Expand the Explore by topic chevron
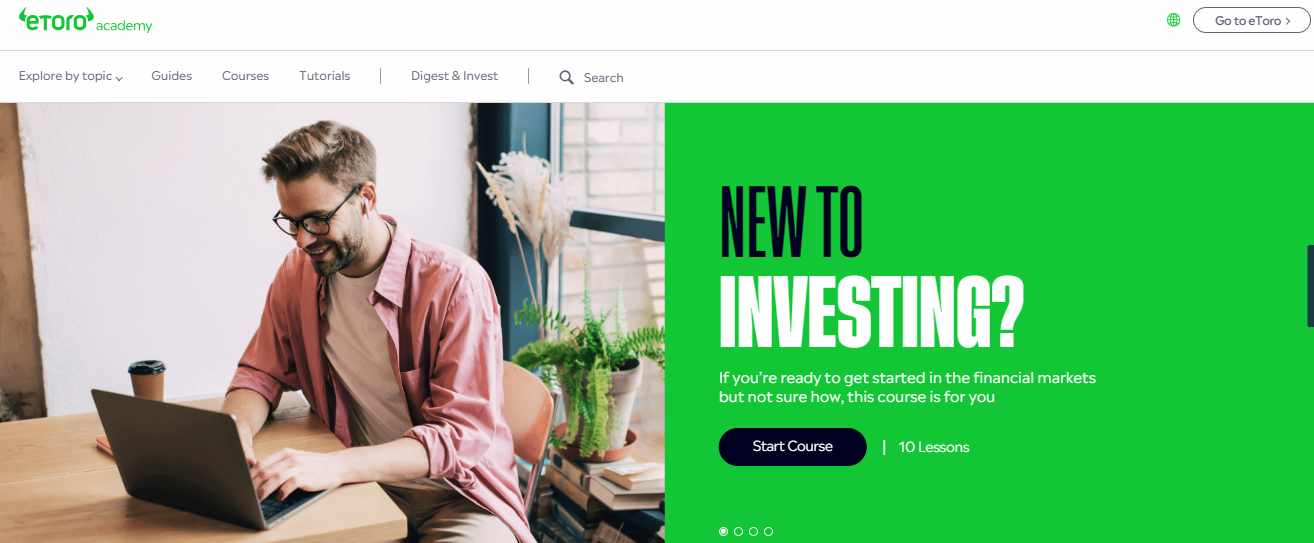 coord(119,78)
